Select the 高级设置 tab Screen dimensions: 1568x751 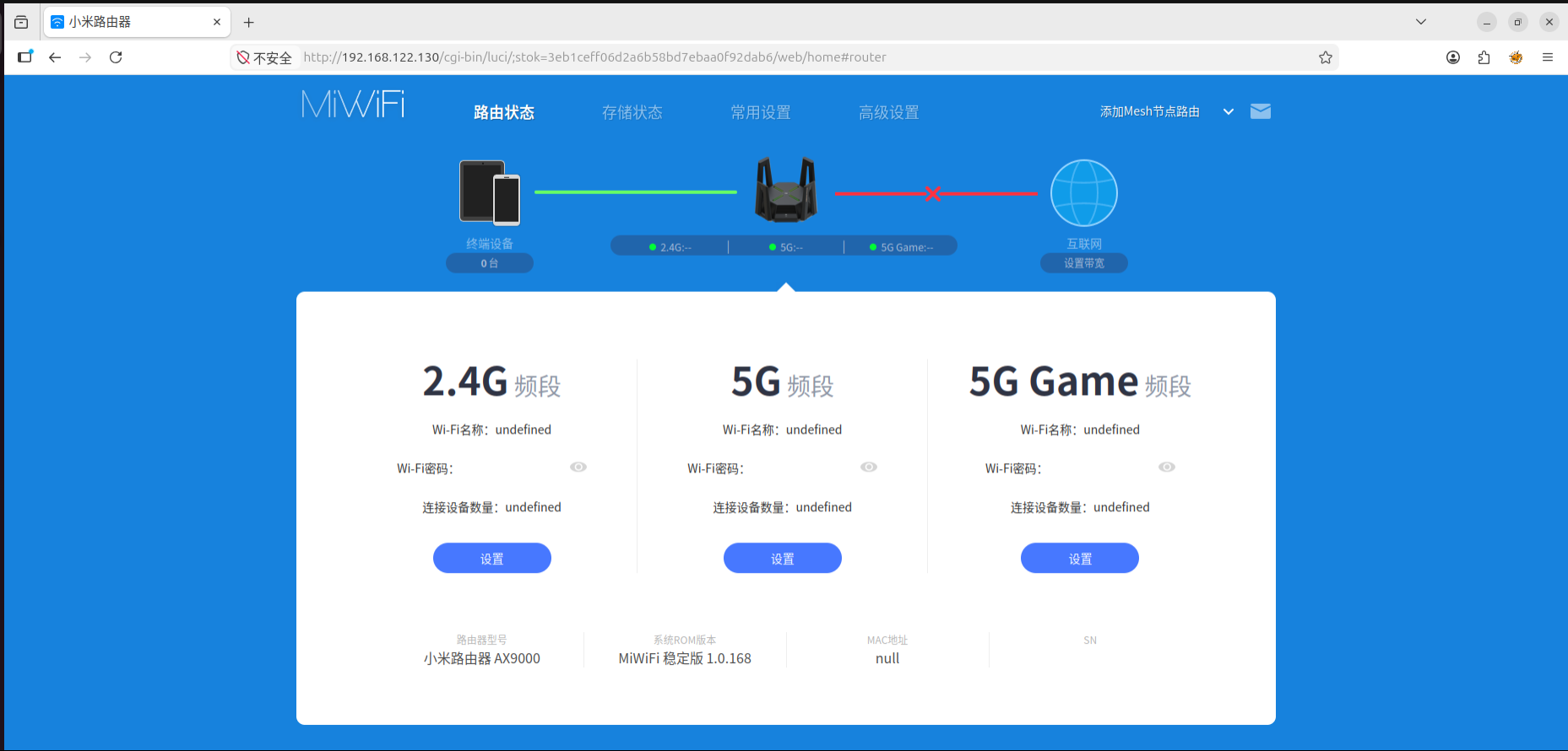(889, 112)
